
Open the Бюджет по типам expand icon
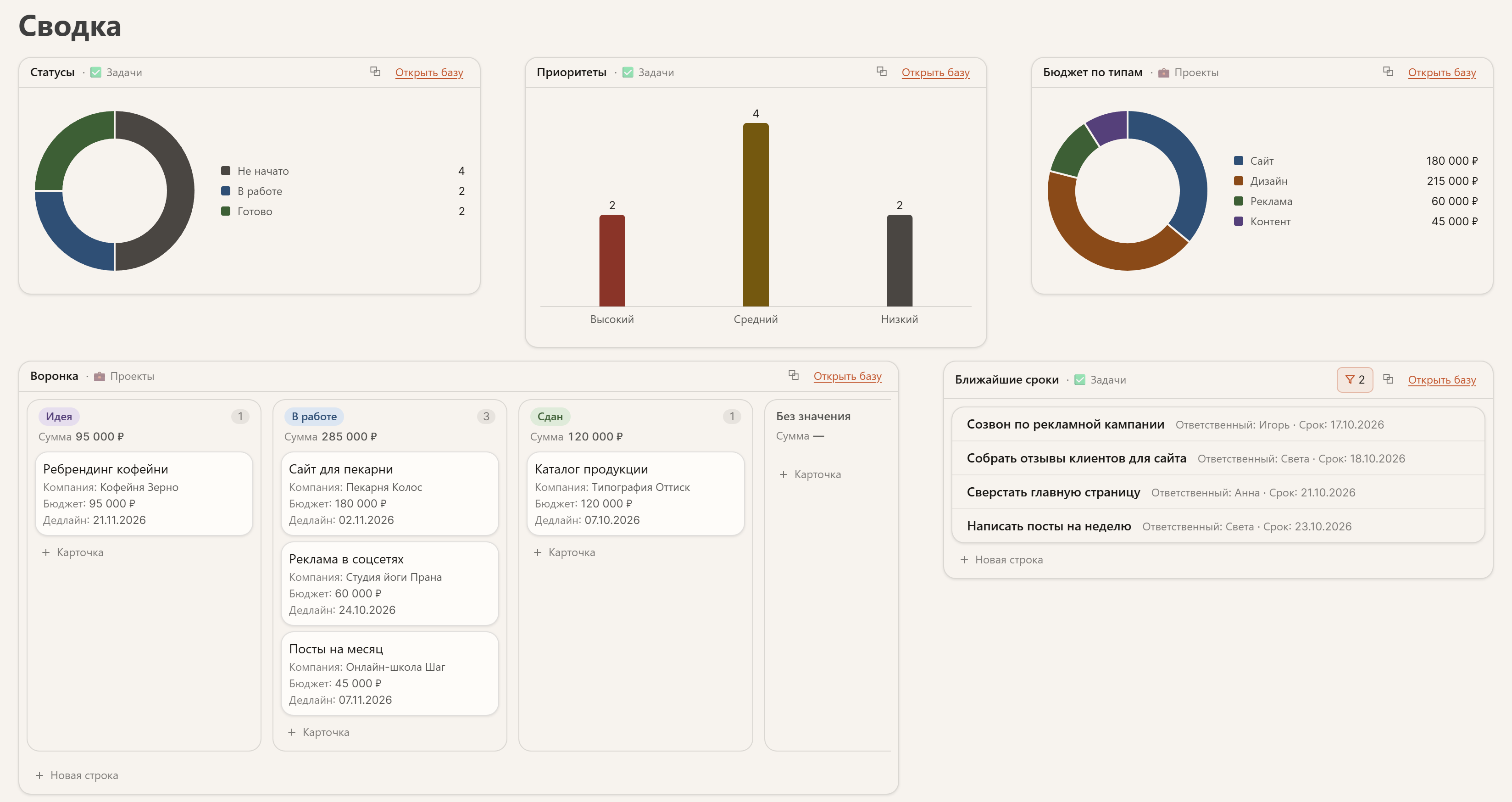1388,72
